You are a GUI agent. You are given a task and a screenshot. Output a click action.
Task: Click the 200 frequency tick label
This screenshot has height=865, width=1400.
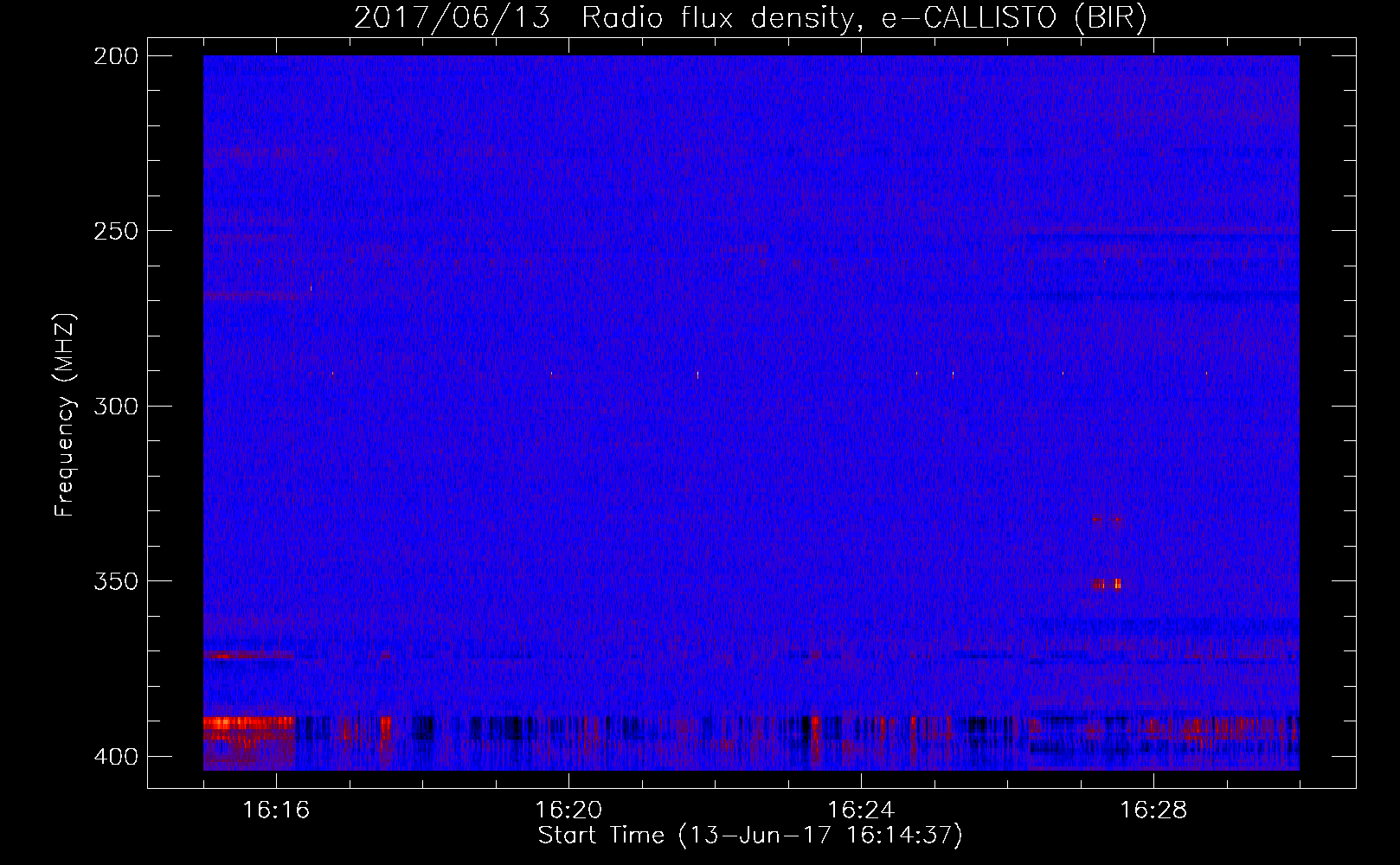[x=116, y=56]
